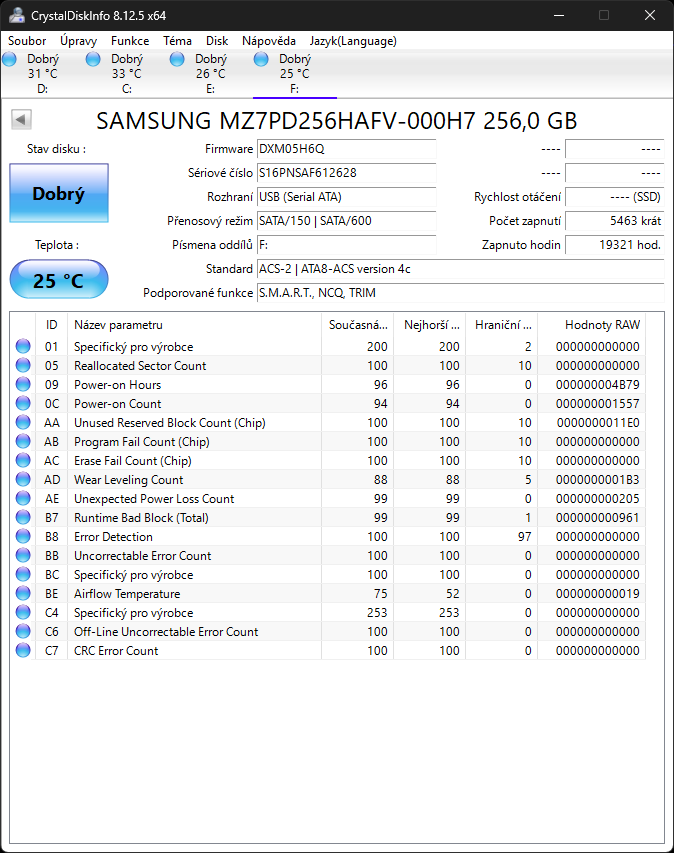Viewport: 674px width, 853px height.
Task: Click the CRC Error Count parameter name
Action: tap(116, 651)
